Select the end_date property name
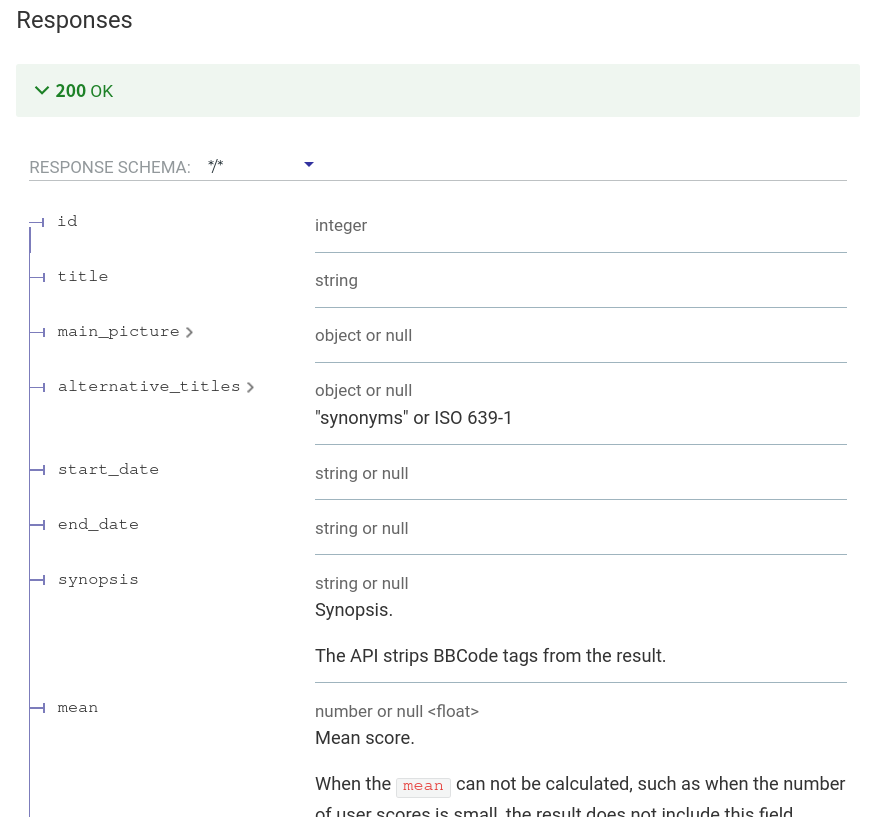The image size is (882, 817). tap(98, 525)
